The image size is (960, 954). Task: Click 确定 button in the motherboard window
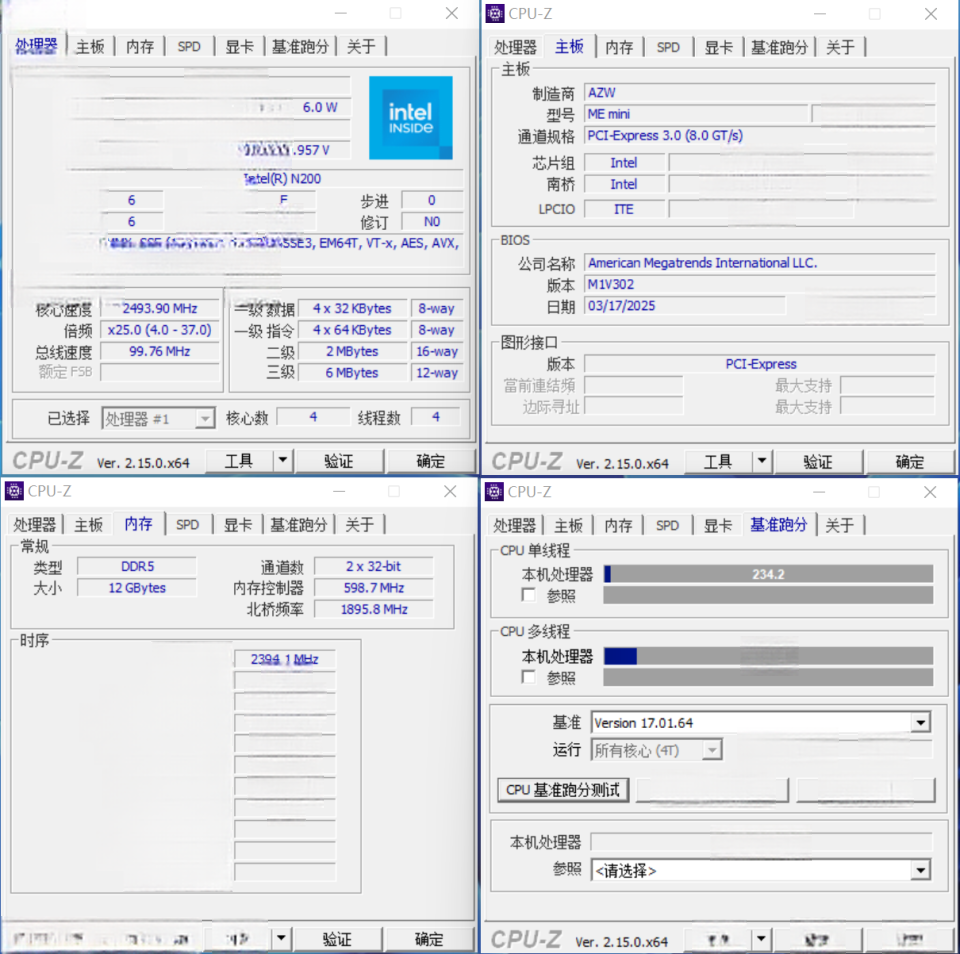pyautogui.click(x=910, y=461)
